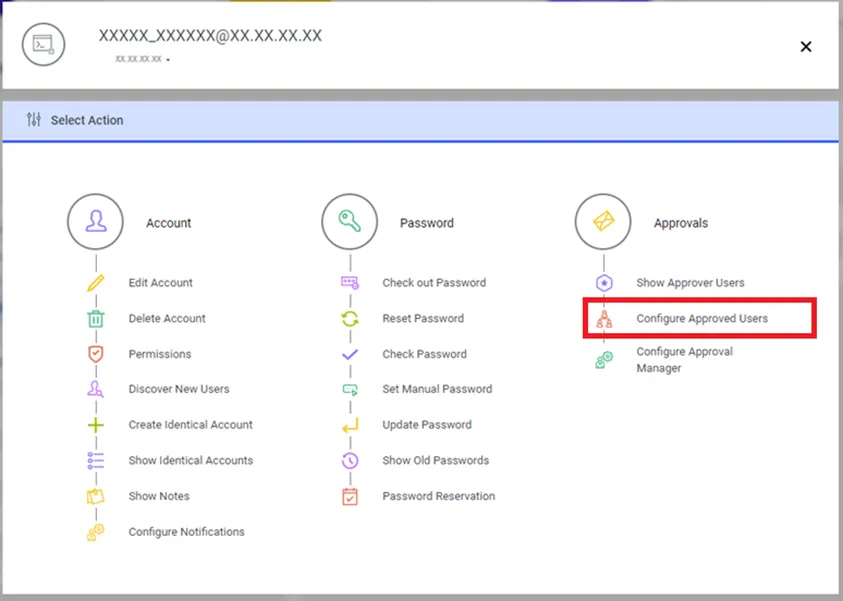
Task: Choose Create Identical Account
Action: (190, 425)
